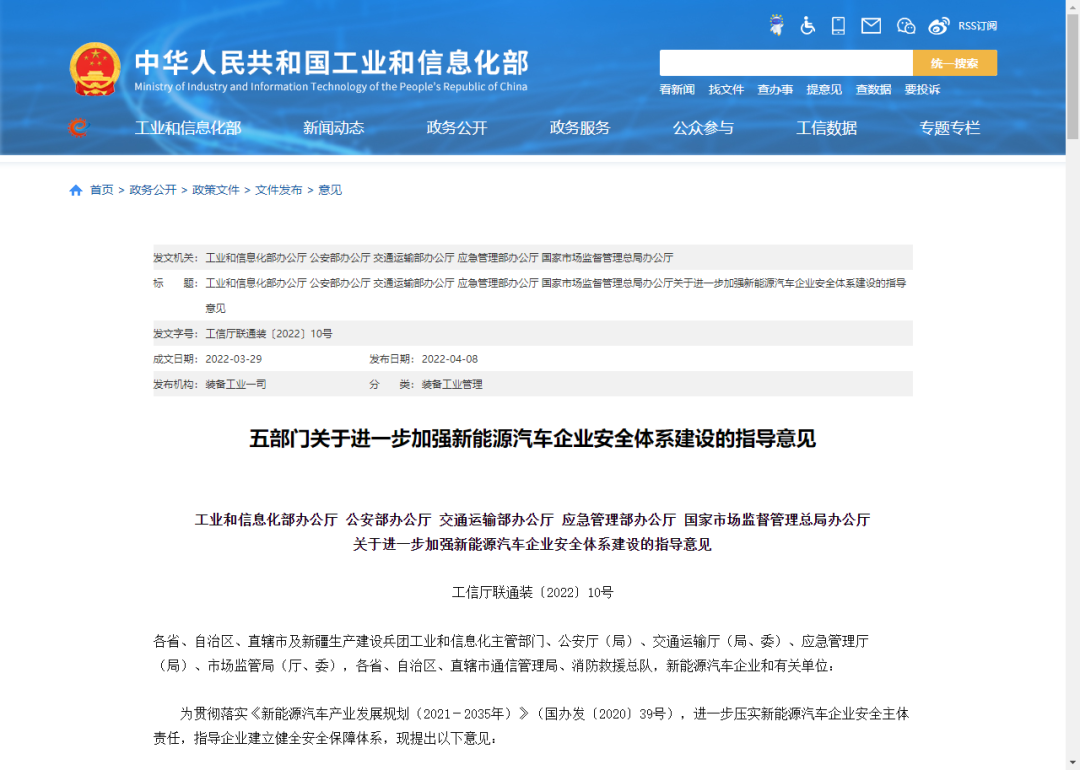This screenshot has width=1080, height=770.
Task: Click the heading 五部门关于进一步加强新能源汽车企业安全体系建设的指导意见
Action: [532, 439]
